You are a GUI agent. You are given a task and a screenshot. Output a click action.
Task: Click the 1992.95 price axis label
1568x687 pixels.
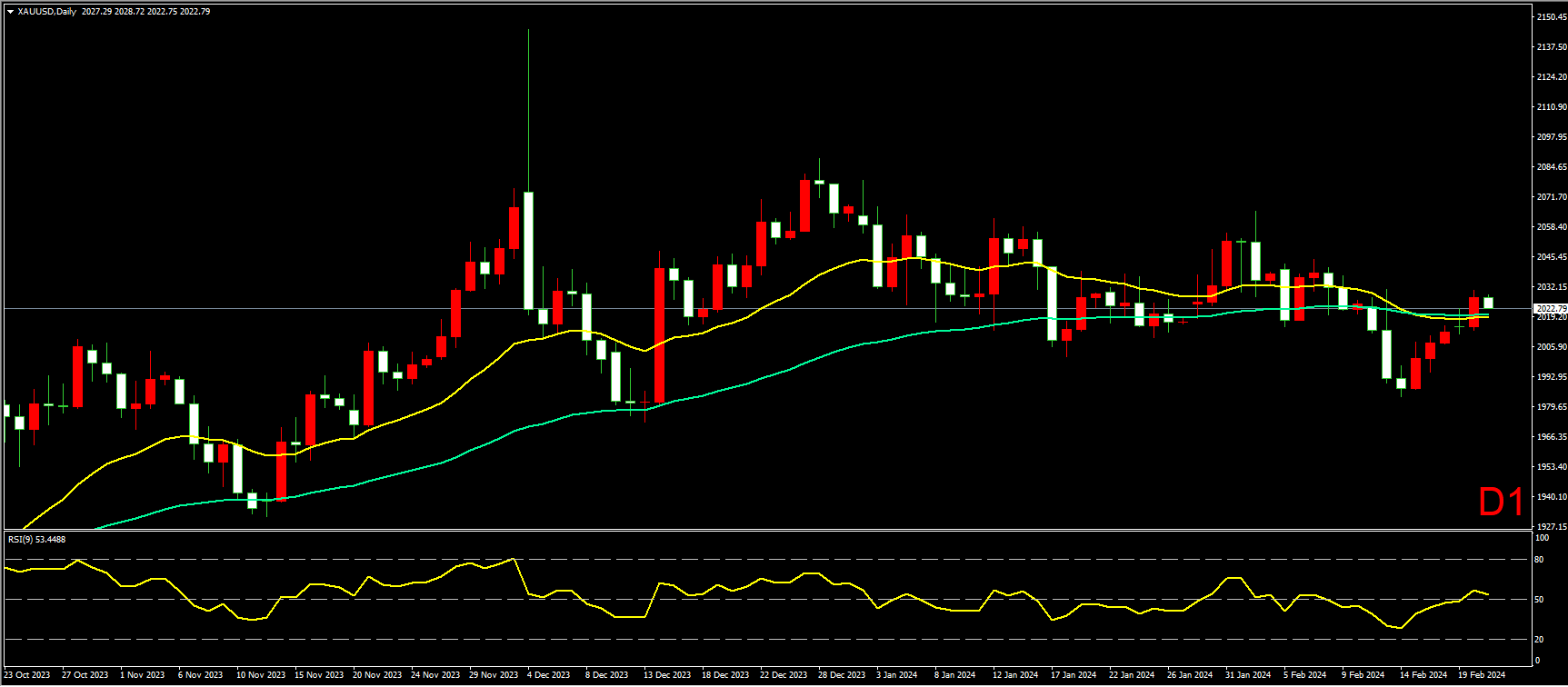pyautogui.click(x=1552, y=377)
